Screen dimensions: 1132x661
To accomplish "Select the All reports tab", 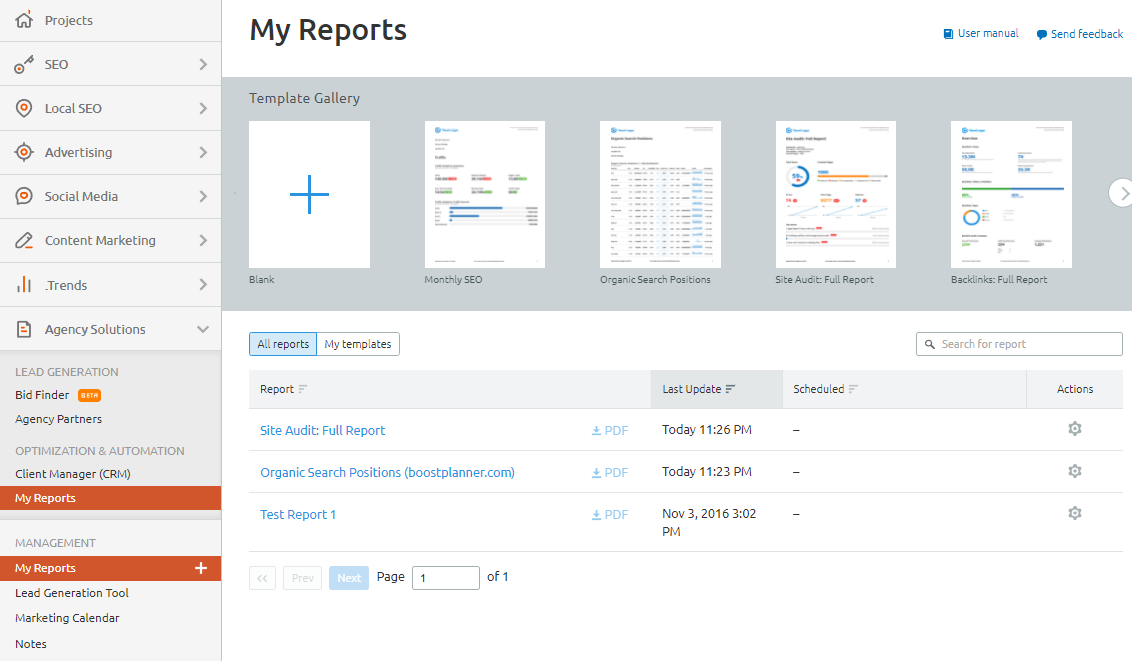I will pos(283,344).
